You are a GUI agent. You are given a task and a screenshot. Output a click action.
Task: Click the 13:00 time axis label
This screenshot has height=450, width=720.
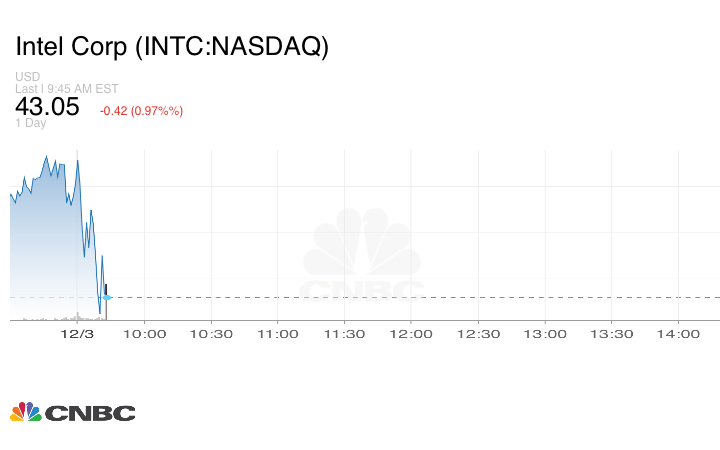coord(545,334)
